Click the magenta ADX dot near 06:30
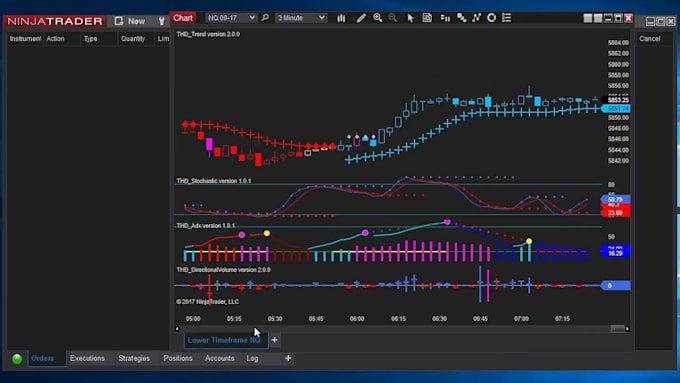 pos(447,222)
